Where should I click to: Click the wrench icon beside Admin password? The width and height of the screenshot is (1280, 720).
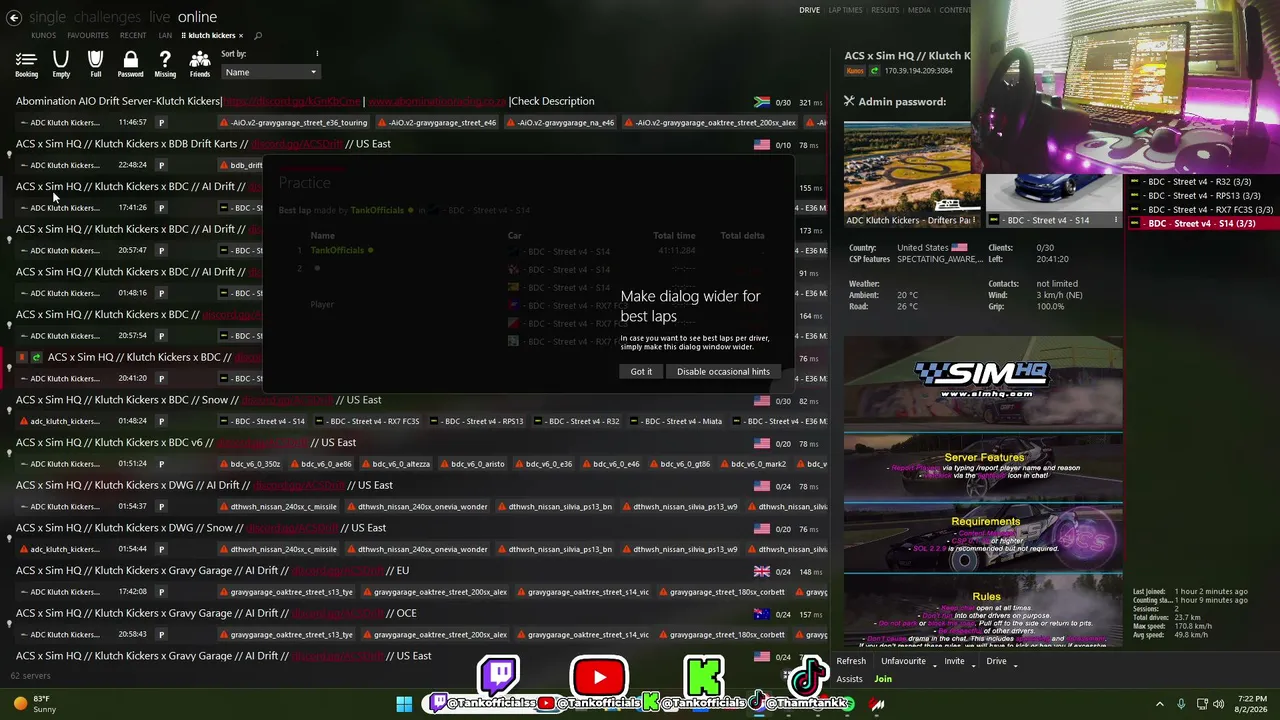tap(849, 101)
